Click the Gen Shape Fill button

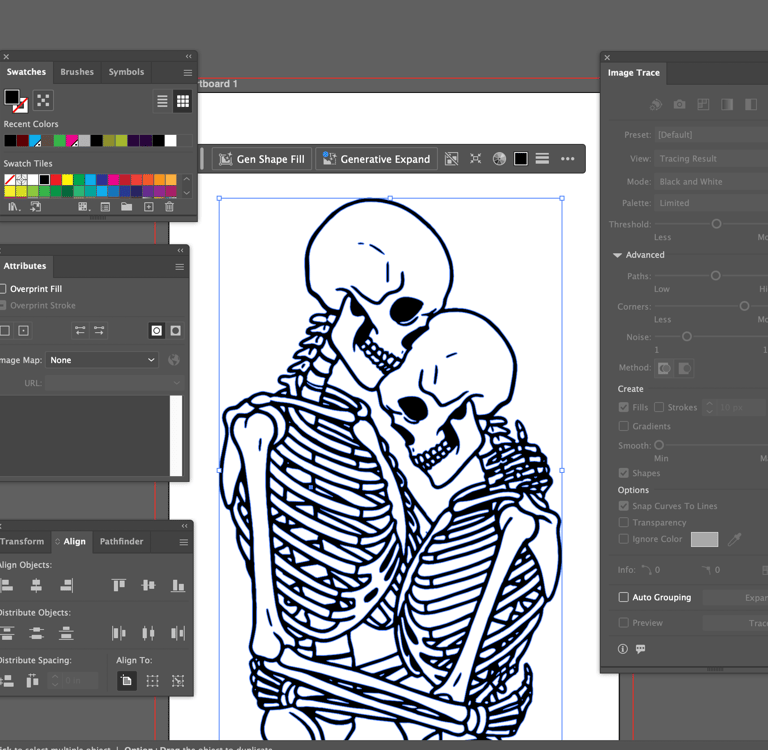coord(262,159)
